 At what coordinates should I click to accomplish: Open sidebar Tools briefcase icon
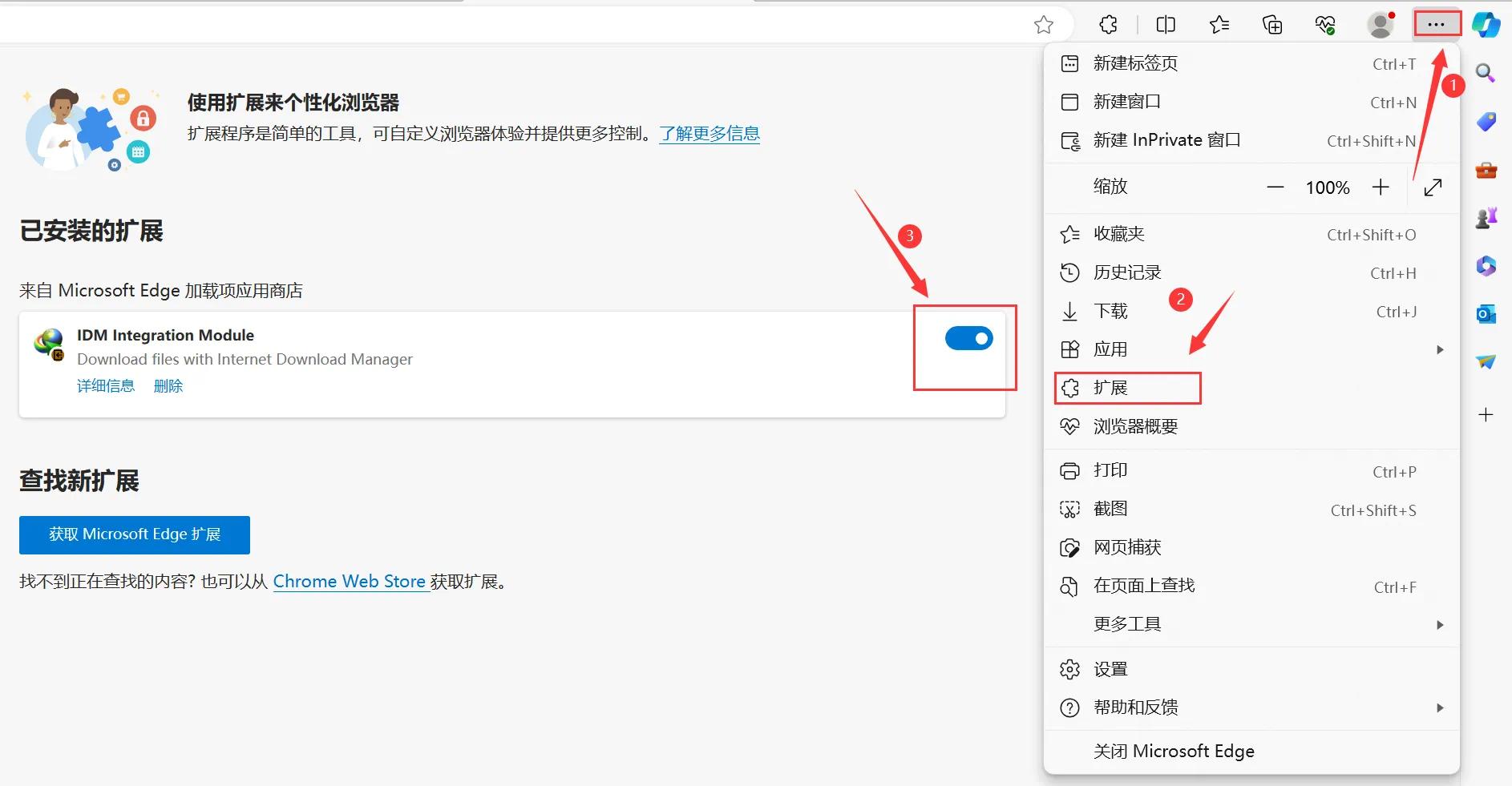coord(1486,170)
